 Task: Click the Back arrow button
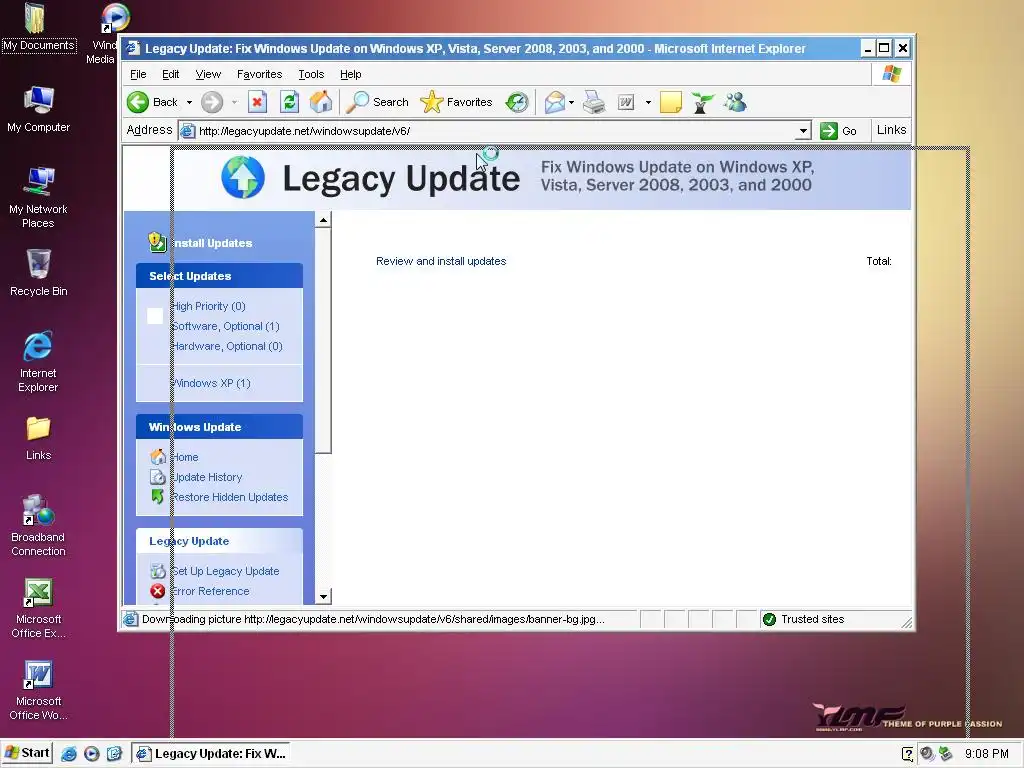click(138, 103)
